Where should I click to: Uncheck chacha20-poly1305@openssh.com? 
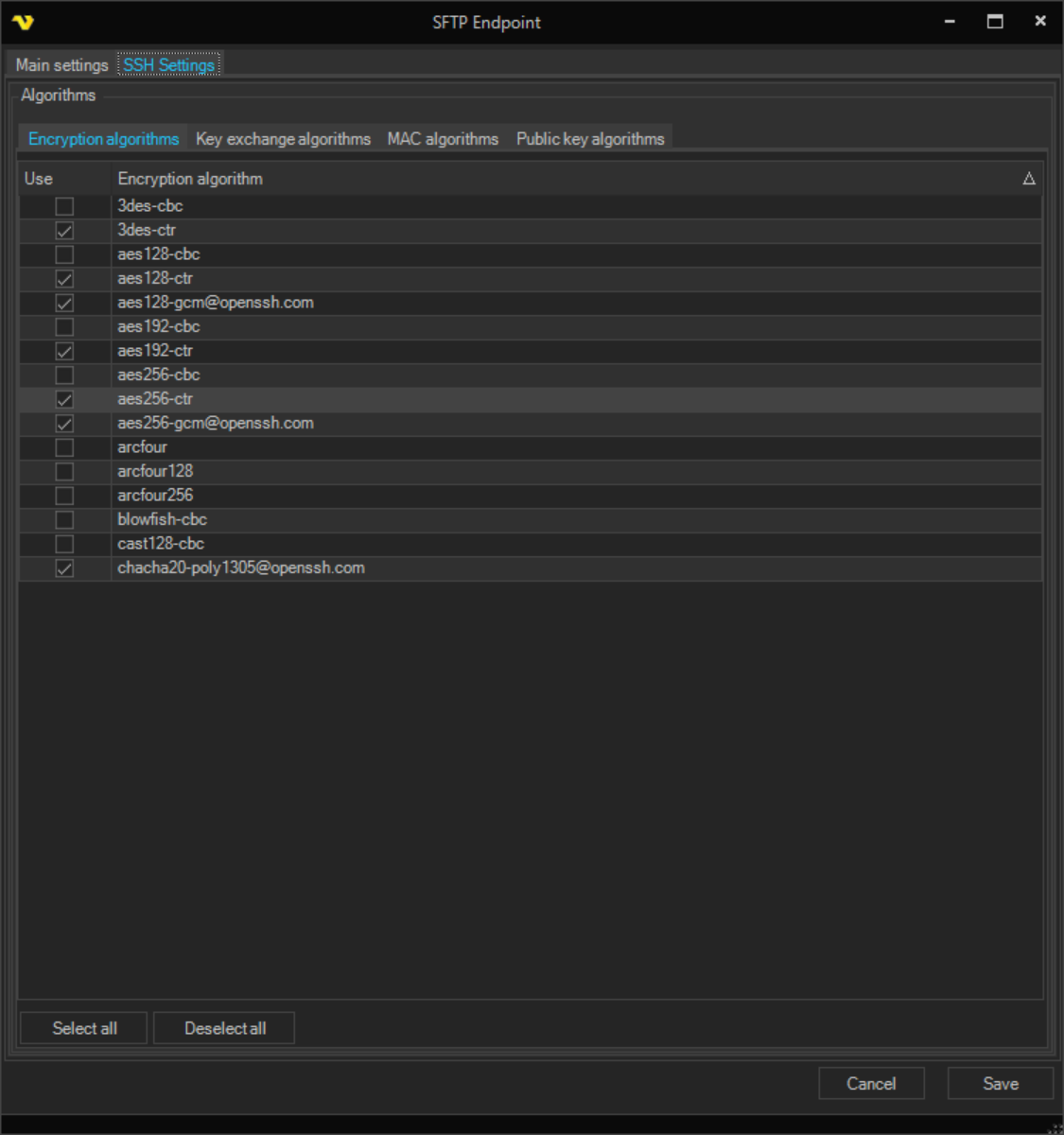point(64,568)
